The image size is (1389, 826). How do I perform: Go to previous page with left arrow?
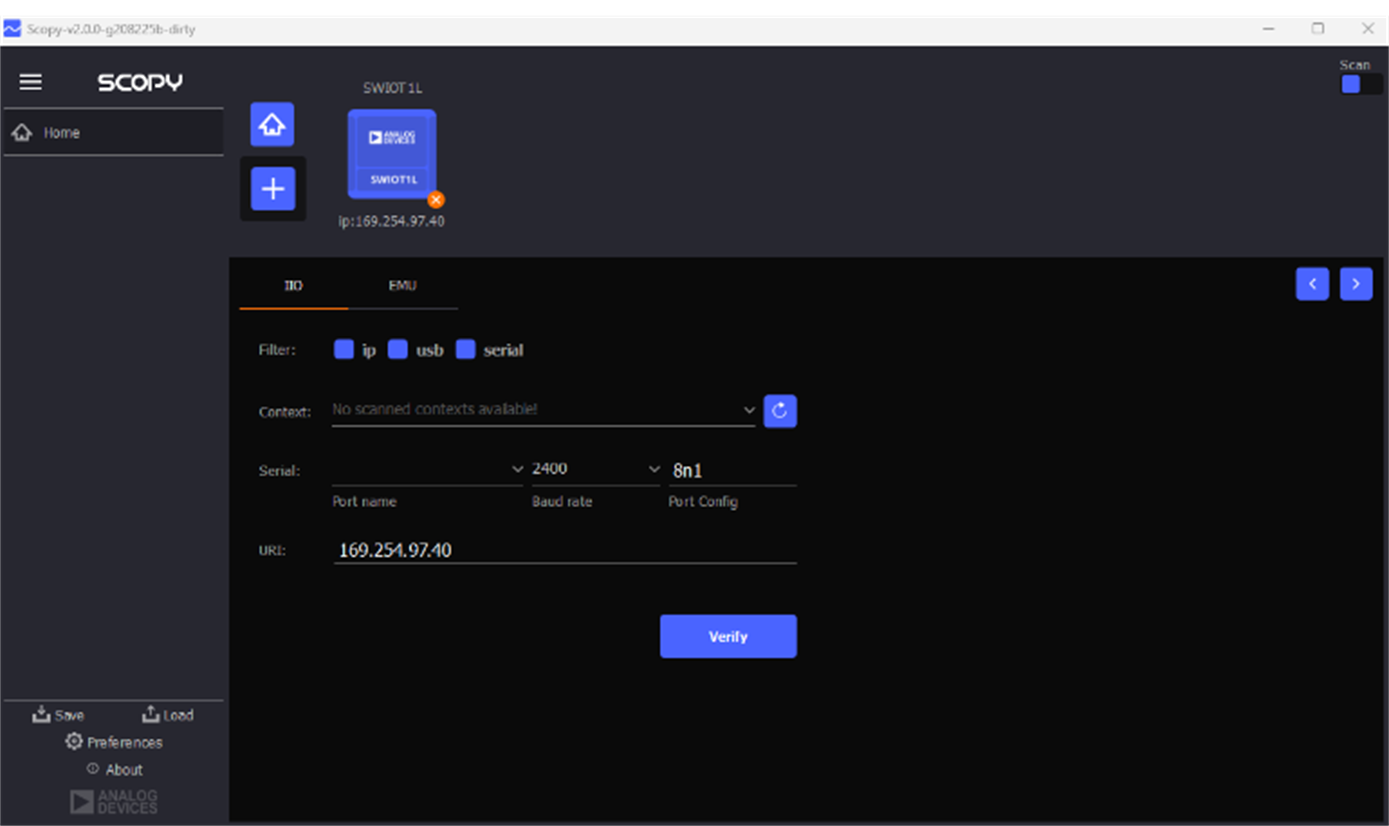(x=1312, y=284)
